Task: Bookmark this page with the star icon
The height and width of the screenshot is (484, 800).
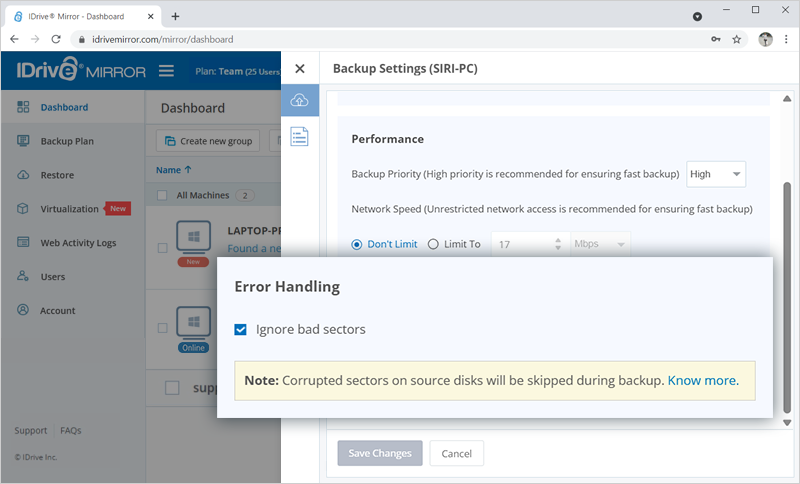Action: (737, 40)
